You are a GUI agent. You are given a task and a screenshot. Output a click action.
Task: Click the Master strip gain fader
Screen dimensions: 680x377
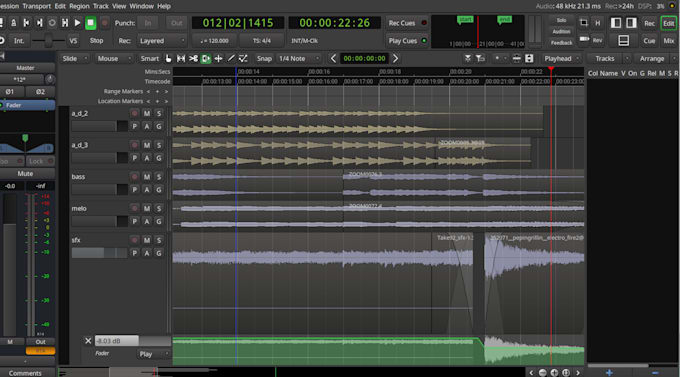[10, 265]
